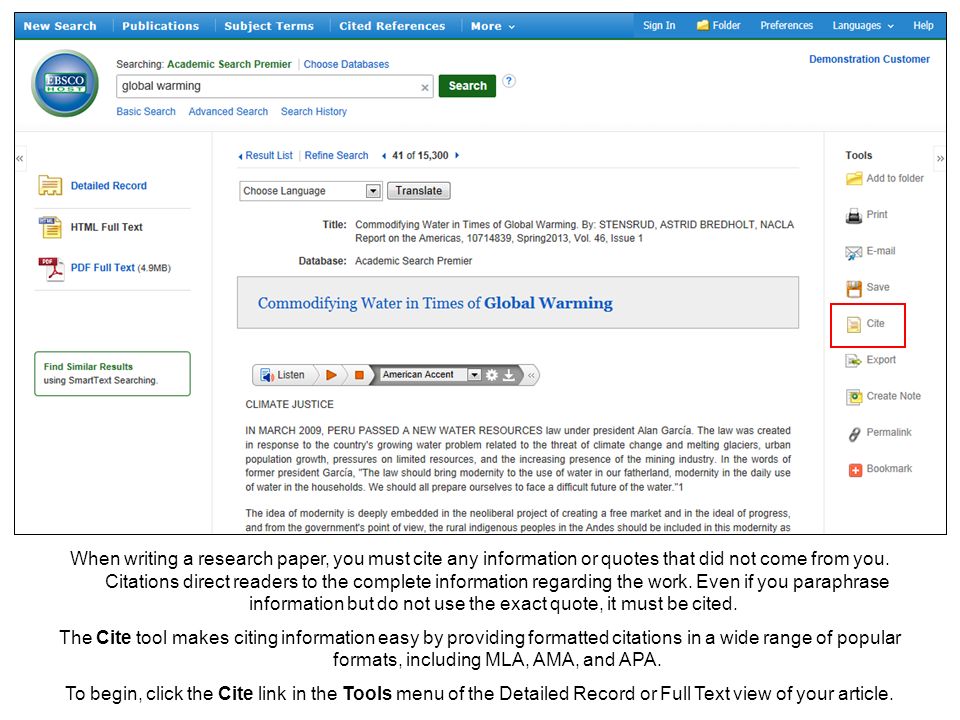This screenshot has height=720, width=960.
Task: Open Help in the top bar
Action: pos(923,25)
